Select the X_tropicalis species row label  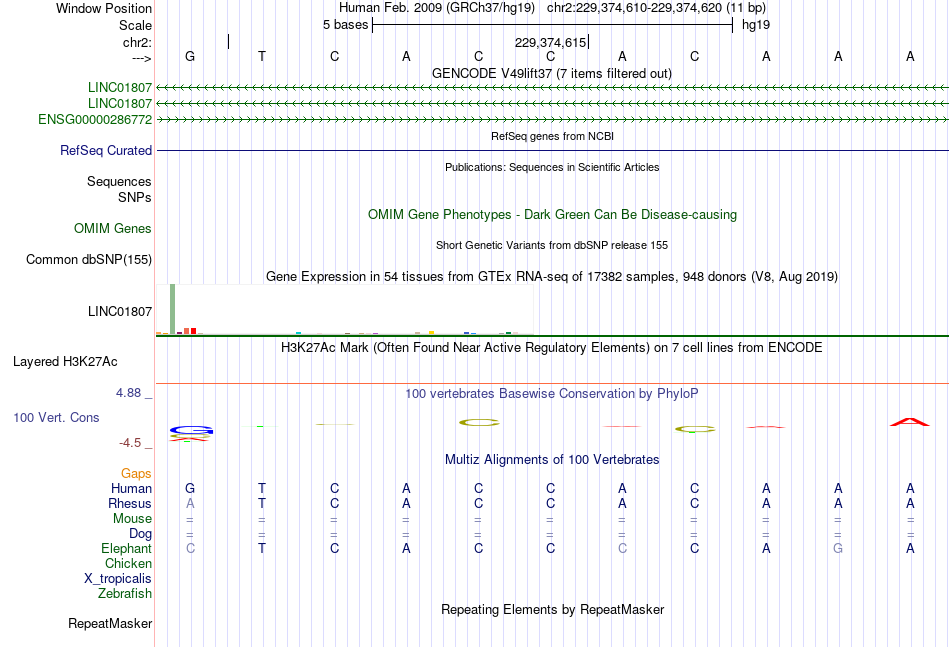coord(118,579)
